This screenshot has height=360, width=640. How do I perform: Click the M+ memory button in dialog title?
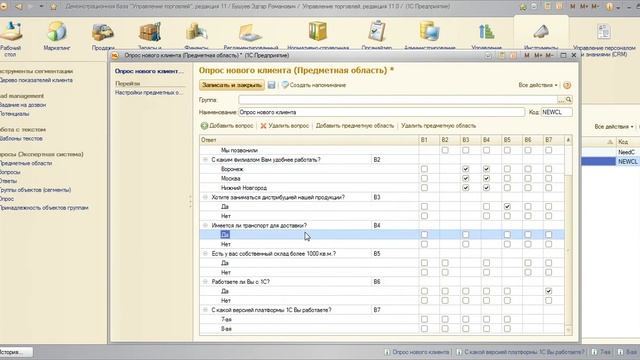538,55
